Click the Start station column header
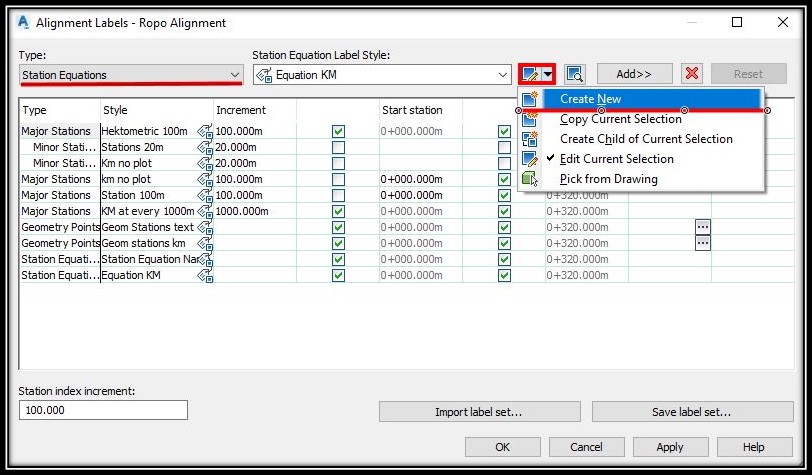The height and width of the screenshot is (475, 812). tap(420, 110)
